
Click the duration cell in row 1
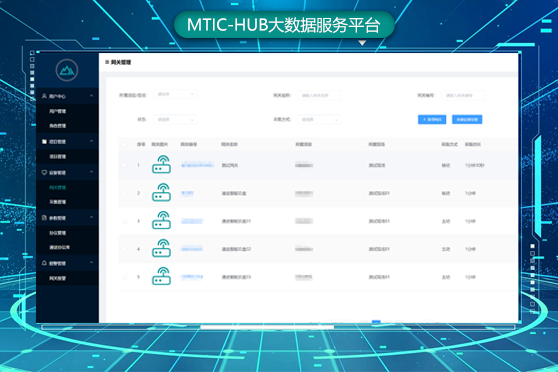click(475, 165)
